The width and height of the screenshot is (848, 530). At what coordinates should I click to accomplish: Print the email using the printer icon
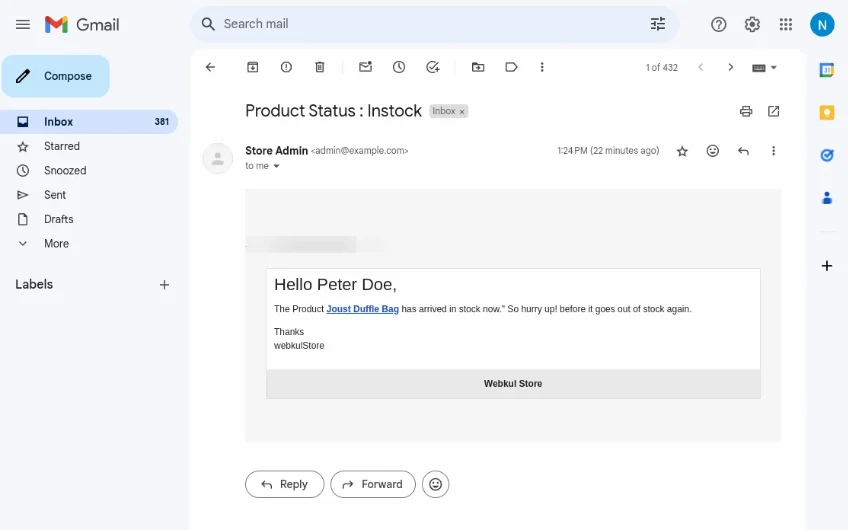tap(745, 111)
